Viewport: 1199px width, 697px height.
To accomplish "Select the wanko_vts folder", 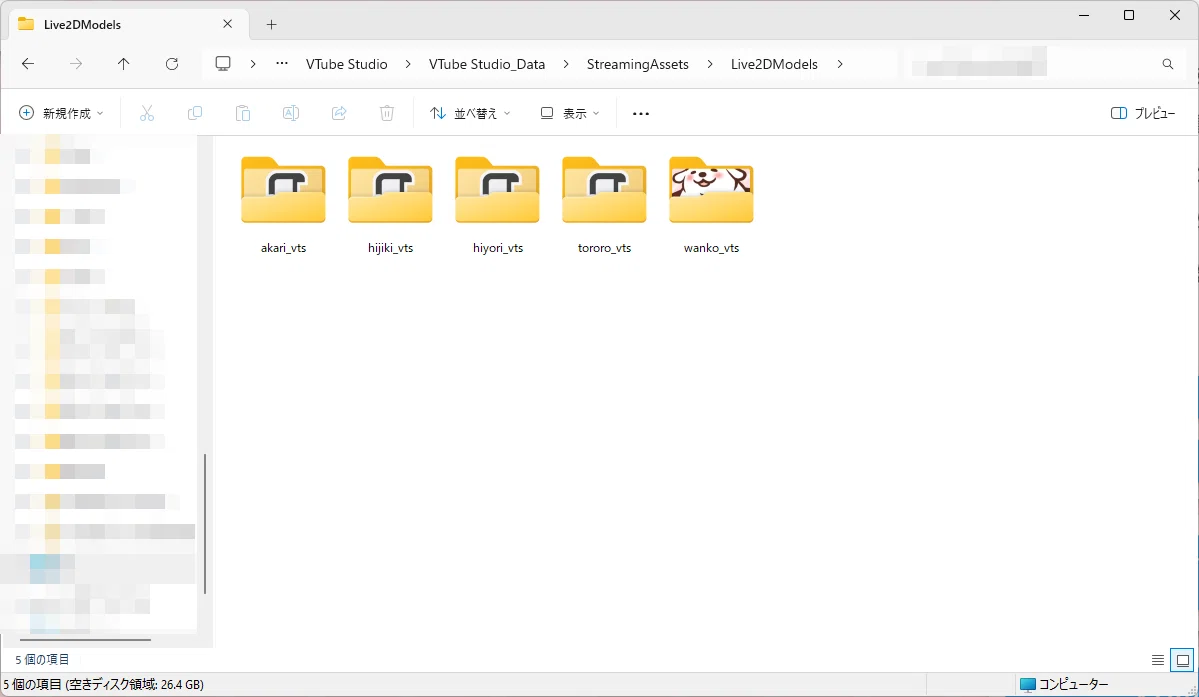I will pos(711,205).
